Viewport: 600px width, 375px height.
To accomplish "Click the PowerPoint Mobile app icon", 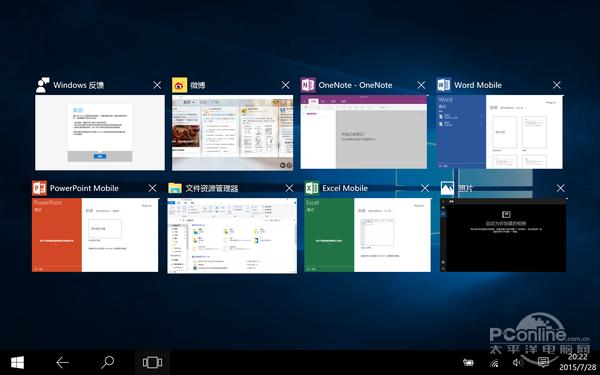I will (39, 188).
